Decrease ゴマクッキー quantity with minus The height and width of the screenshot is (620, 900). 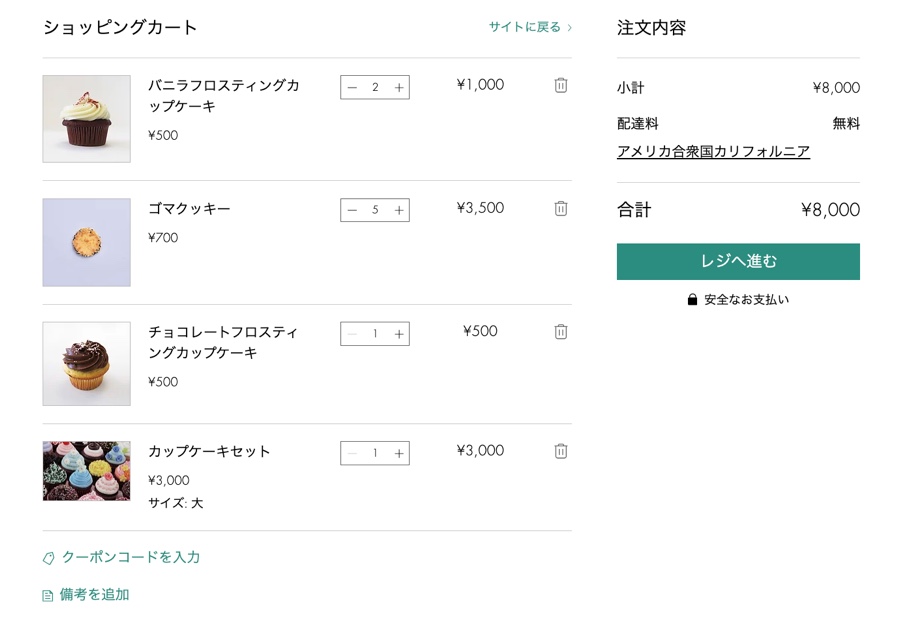352,210
